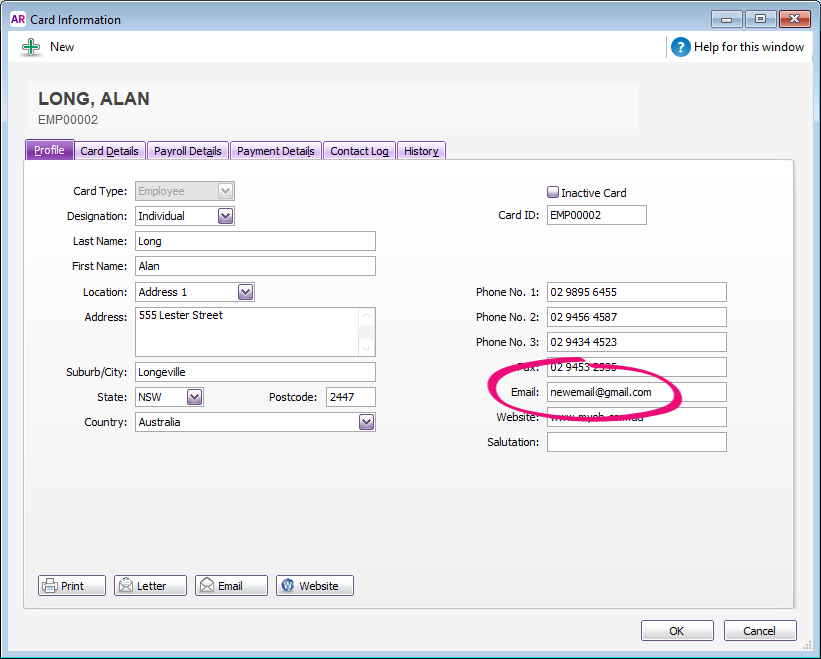This screenshot has width=821, height=659.
Task: Click the AR application icon in title bar
Action: pyautogui.click(x=18, y=19)
